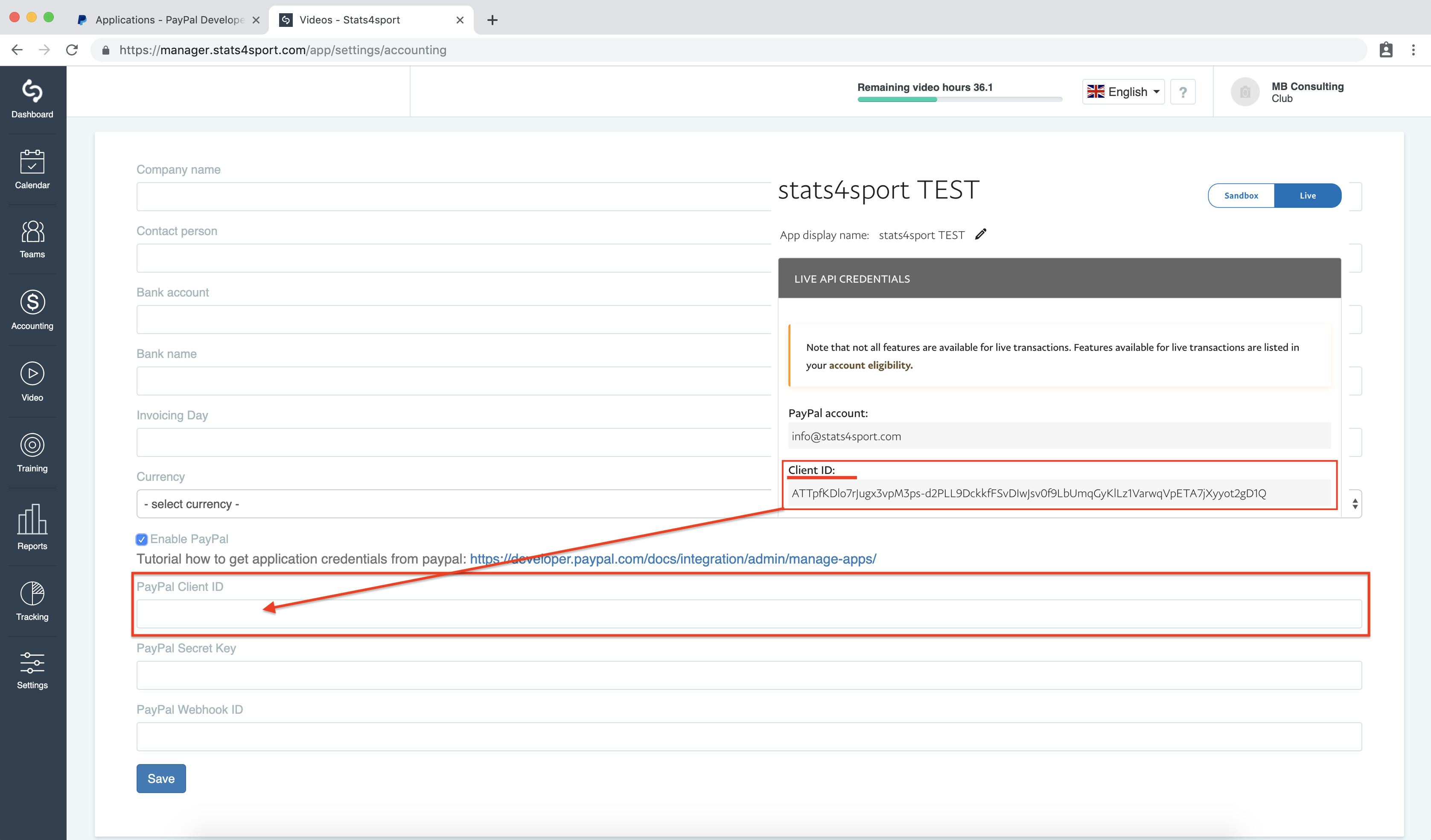The width and height of the screenshot is (1431, 840).
Task: Switch to Sandbox credentials
Action: pos(1241,195)
